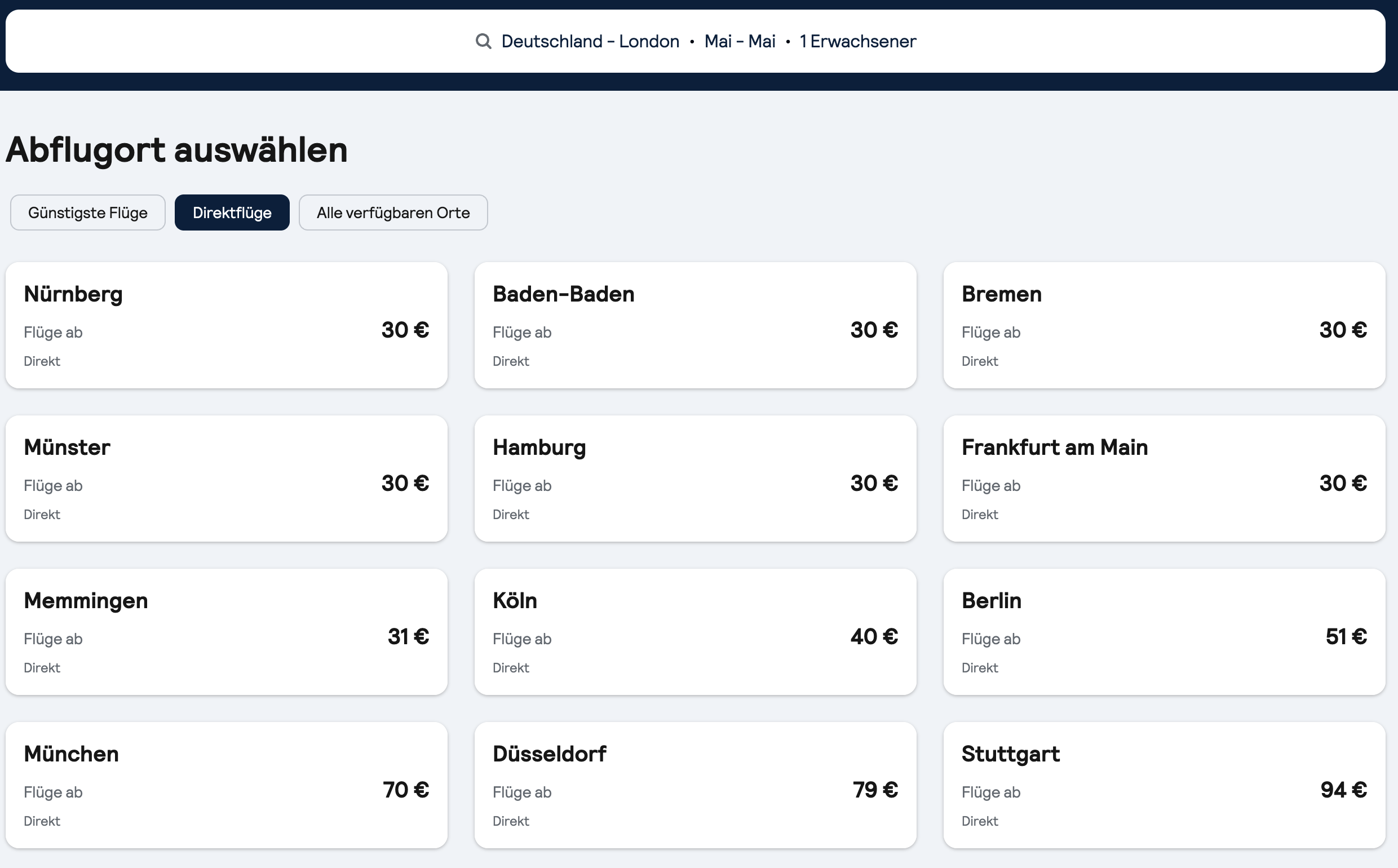The width and height of the screenshot is (1398, 868).
Task: Select the Günstigste Flüge filter
Action: tap(88, 212)
